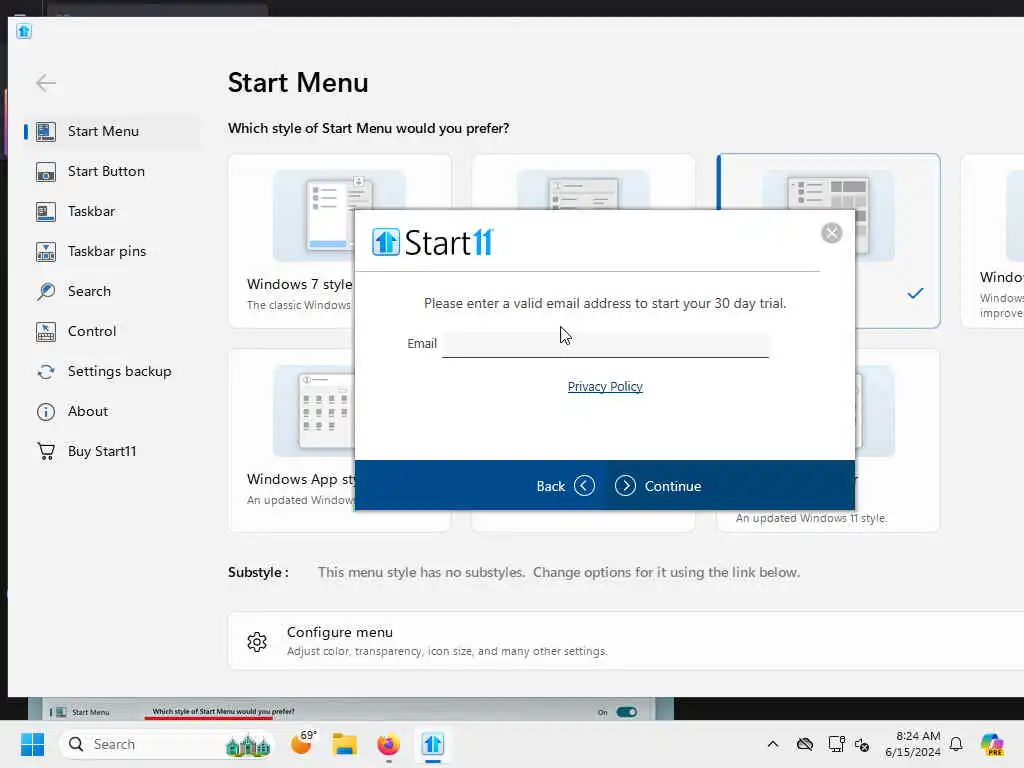Screen dimensions: 1024x768
Task: Click the About info icon
Action: click(46, 411)
